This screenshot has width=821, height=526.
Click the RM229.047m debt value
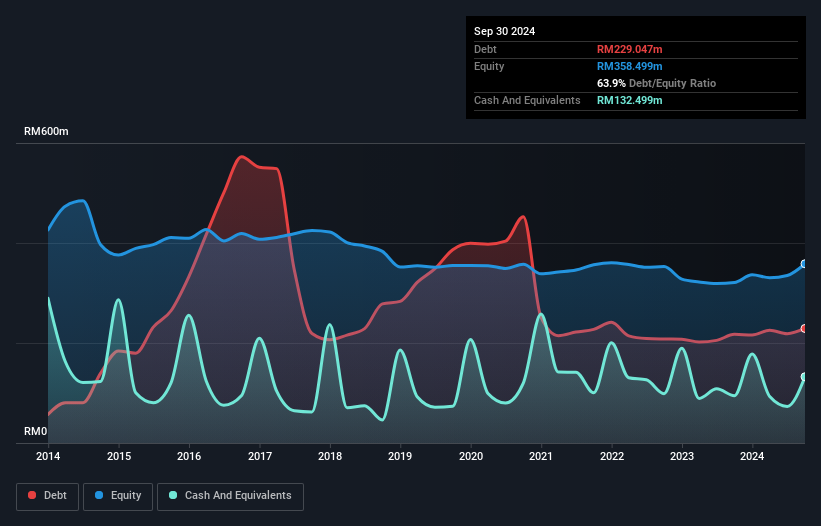tap(629, 49)
